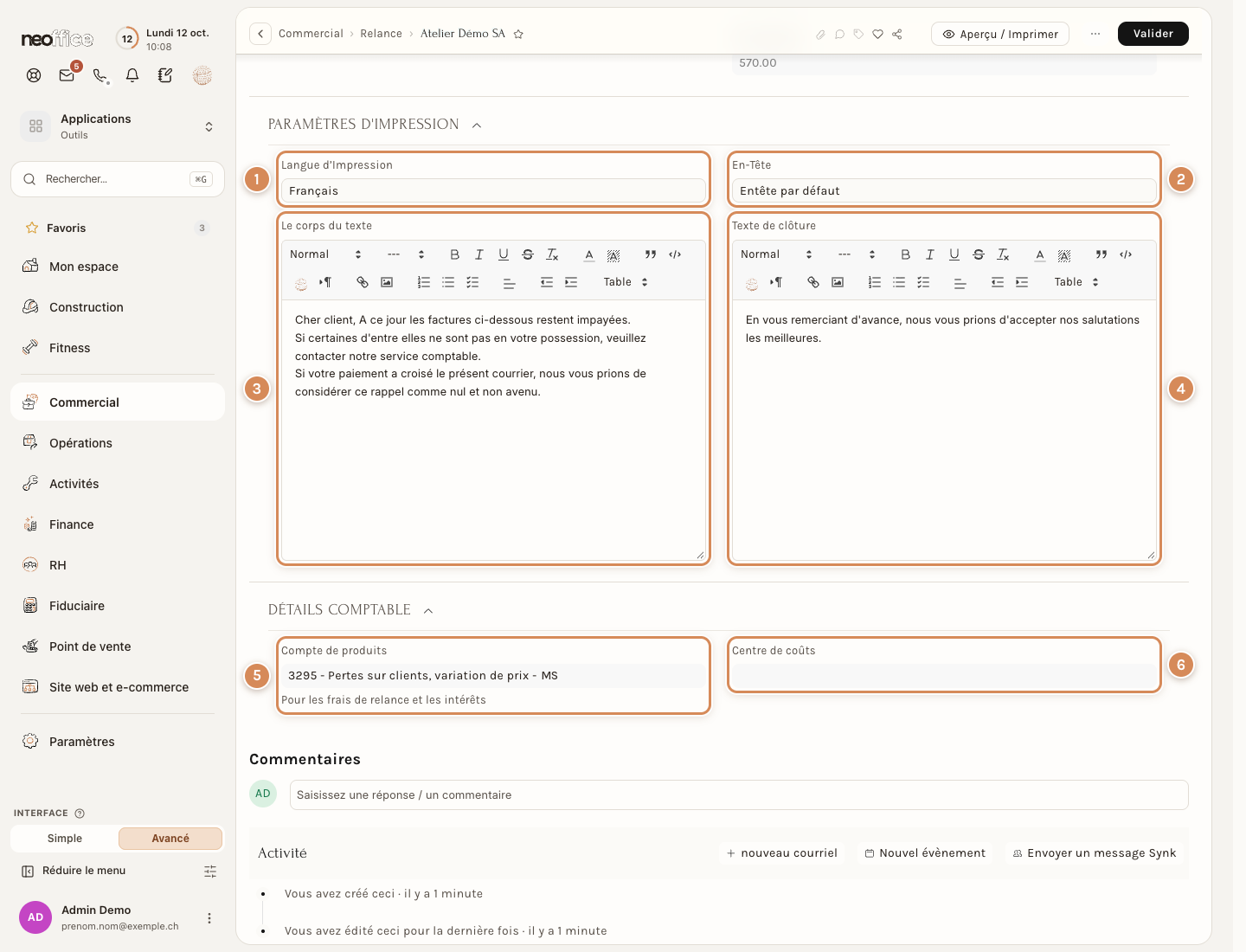Toggle checklist in the body text editor

pos(472,282)
